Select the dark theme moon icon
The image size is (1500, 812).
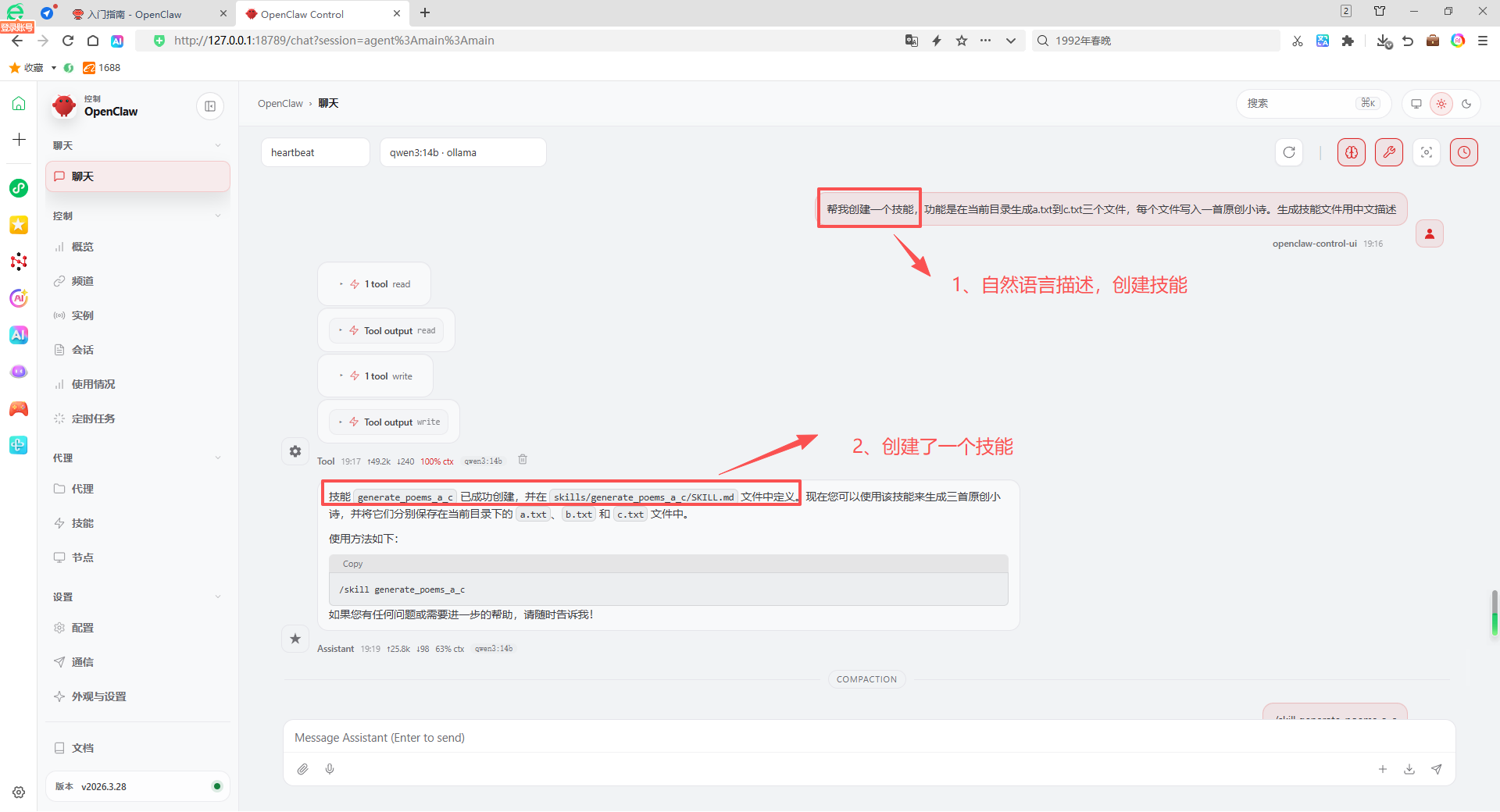click(x=1466, y=103)
